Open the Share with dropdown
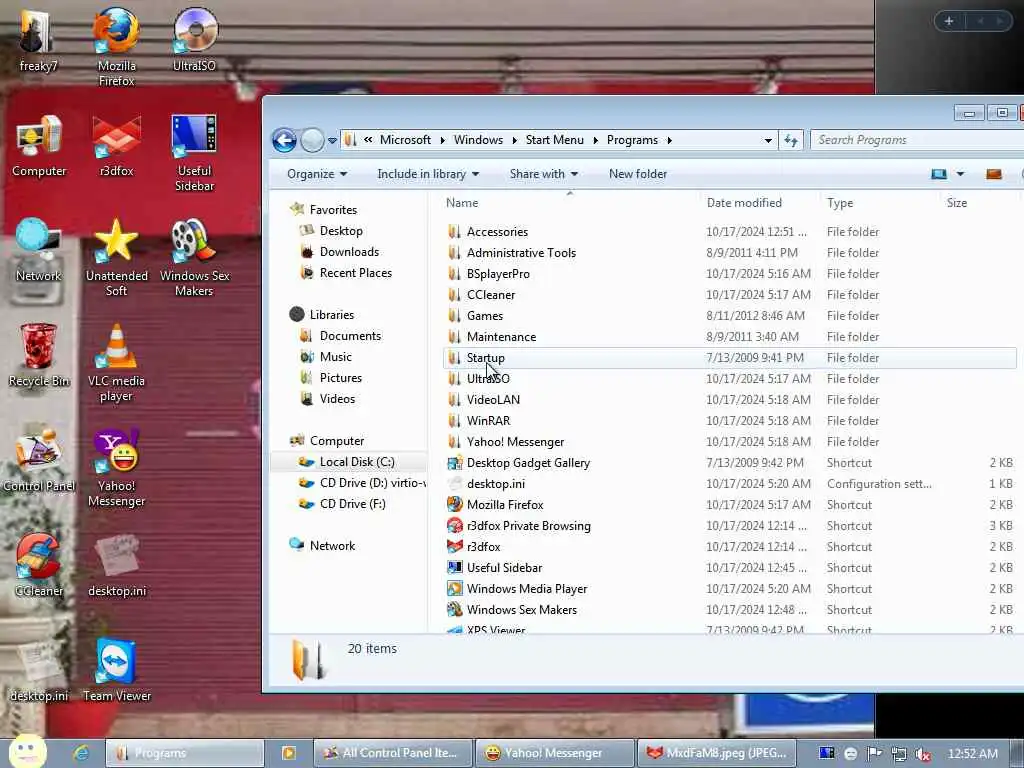This screenshot has height=768, width=1024. [x=543, y=174]
